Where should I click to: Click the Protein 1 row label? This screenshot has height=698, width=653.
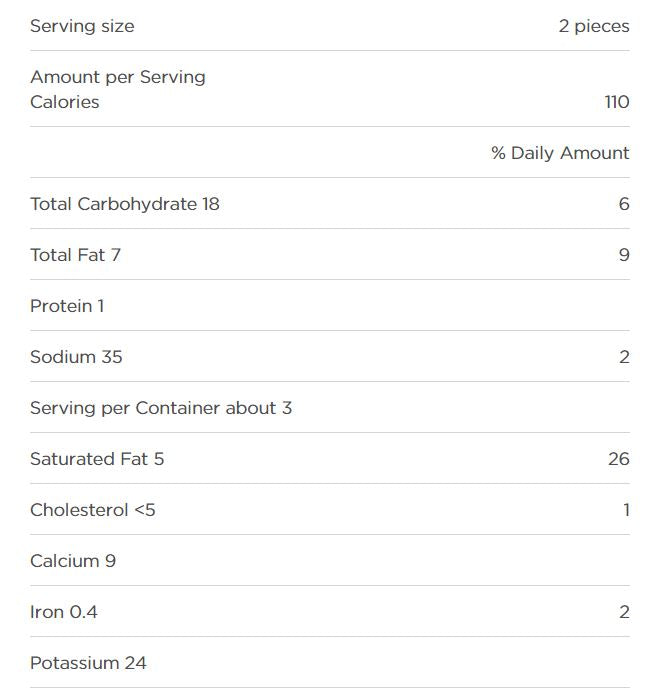pos(67,306)
